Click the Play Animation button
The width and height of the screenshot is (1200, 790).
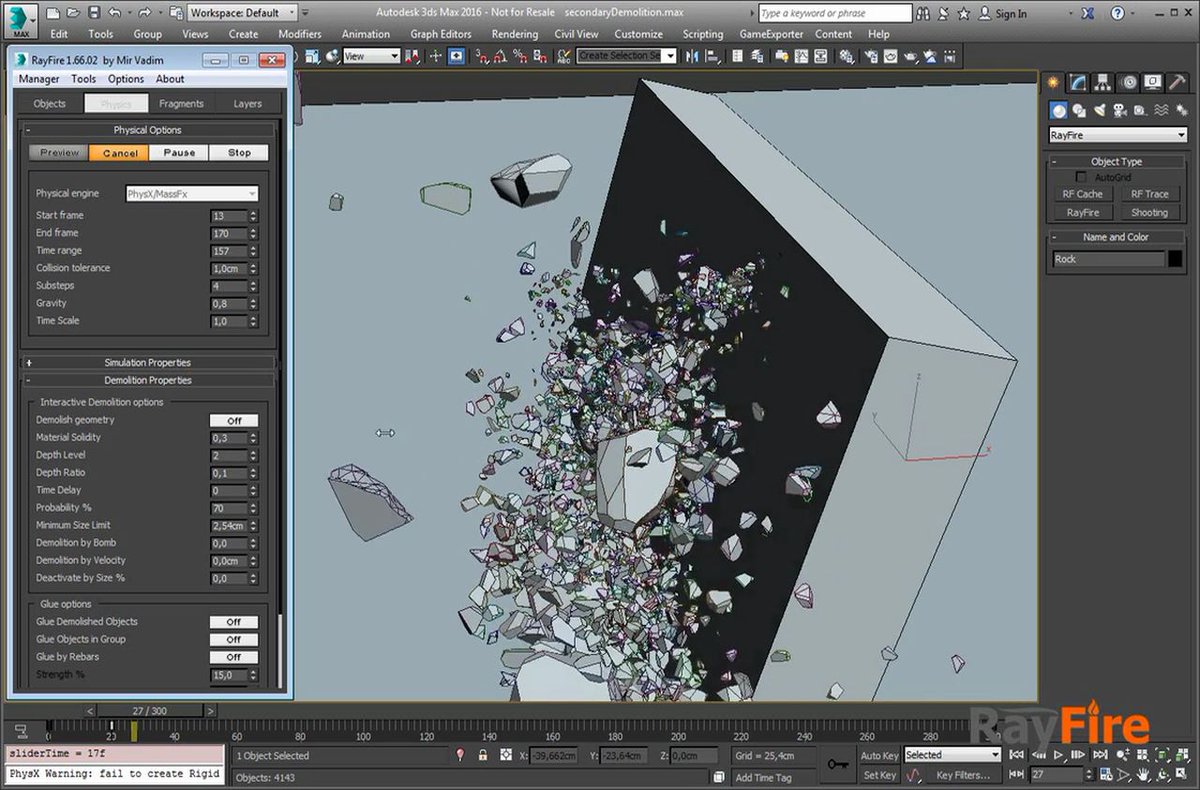tap(1059, 755)
